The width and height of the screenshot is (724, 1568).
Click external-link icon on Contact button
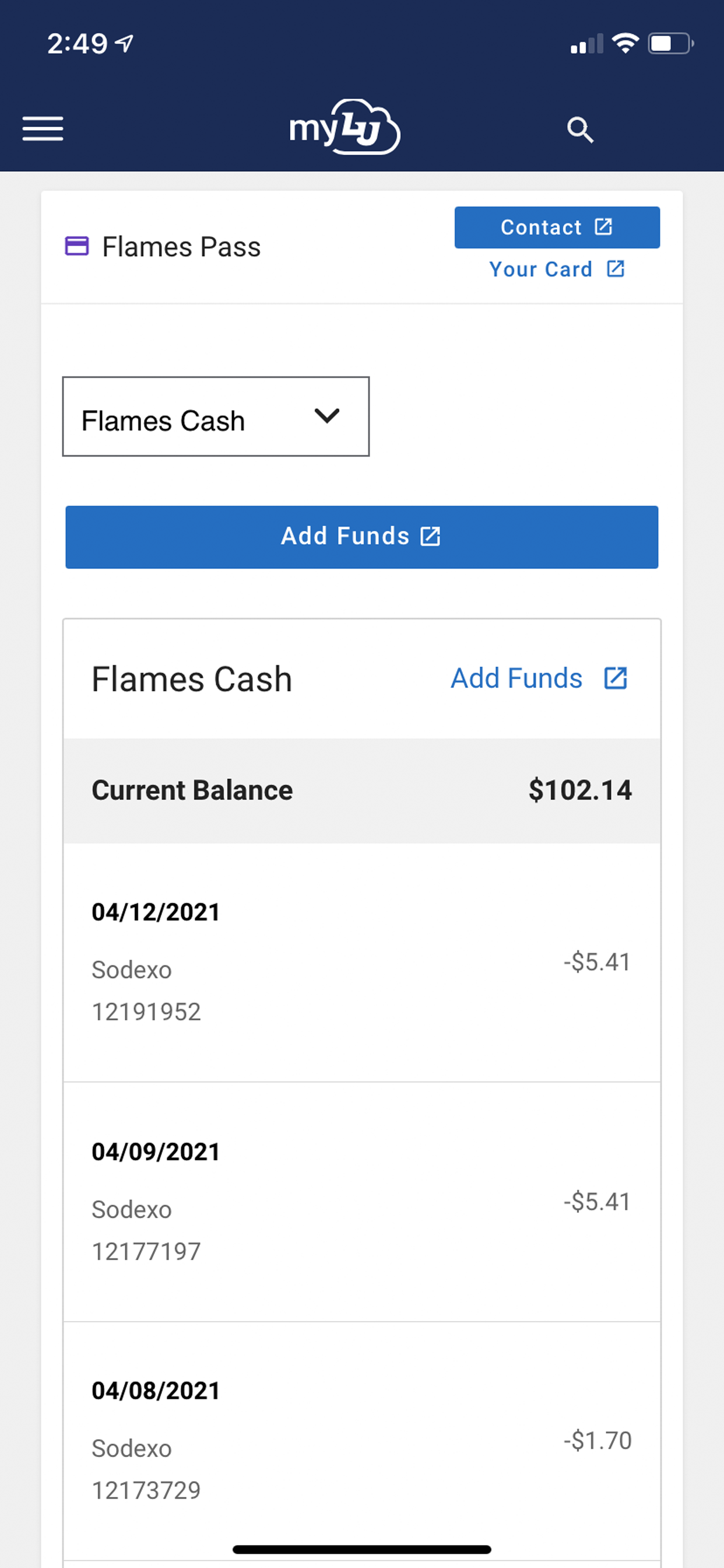(603, 226)
